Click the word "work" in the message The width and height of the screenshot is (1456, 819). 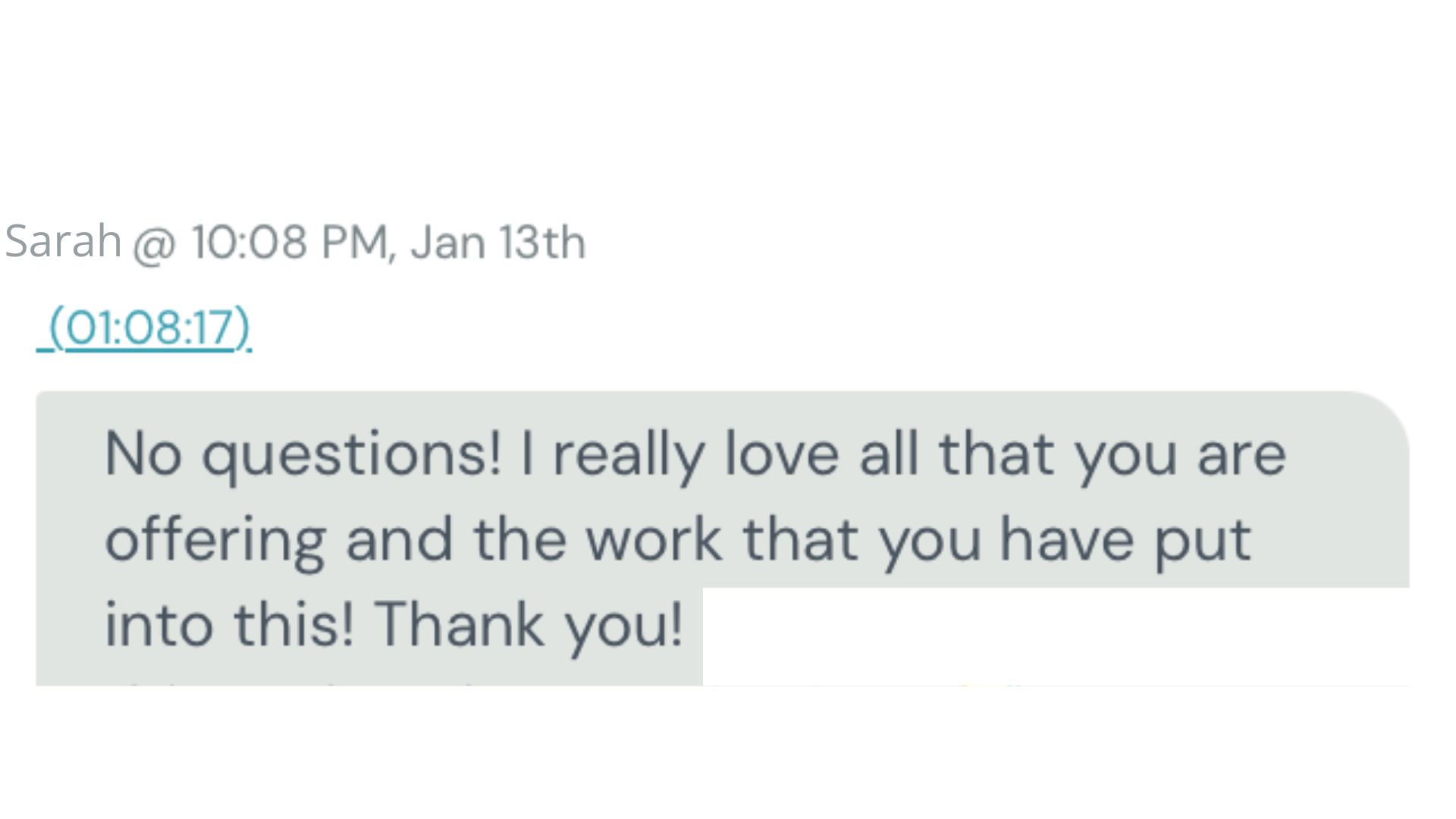pos(654,540)
